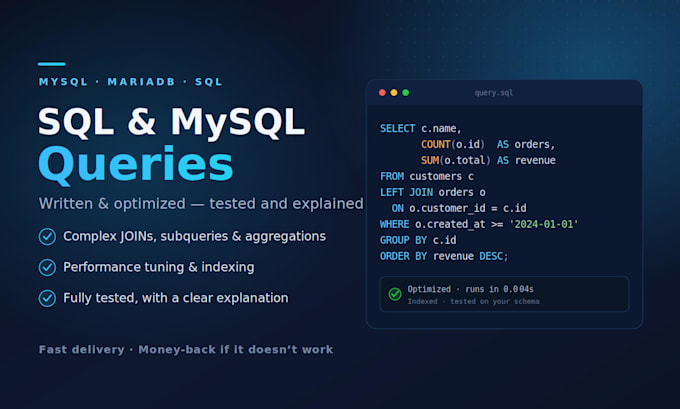Click 'Indexed · tested on your schema' text

point(474,301)
